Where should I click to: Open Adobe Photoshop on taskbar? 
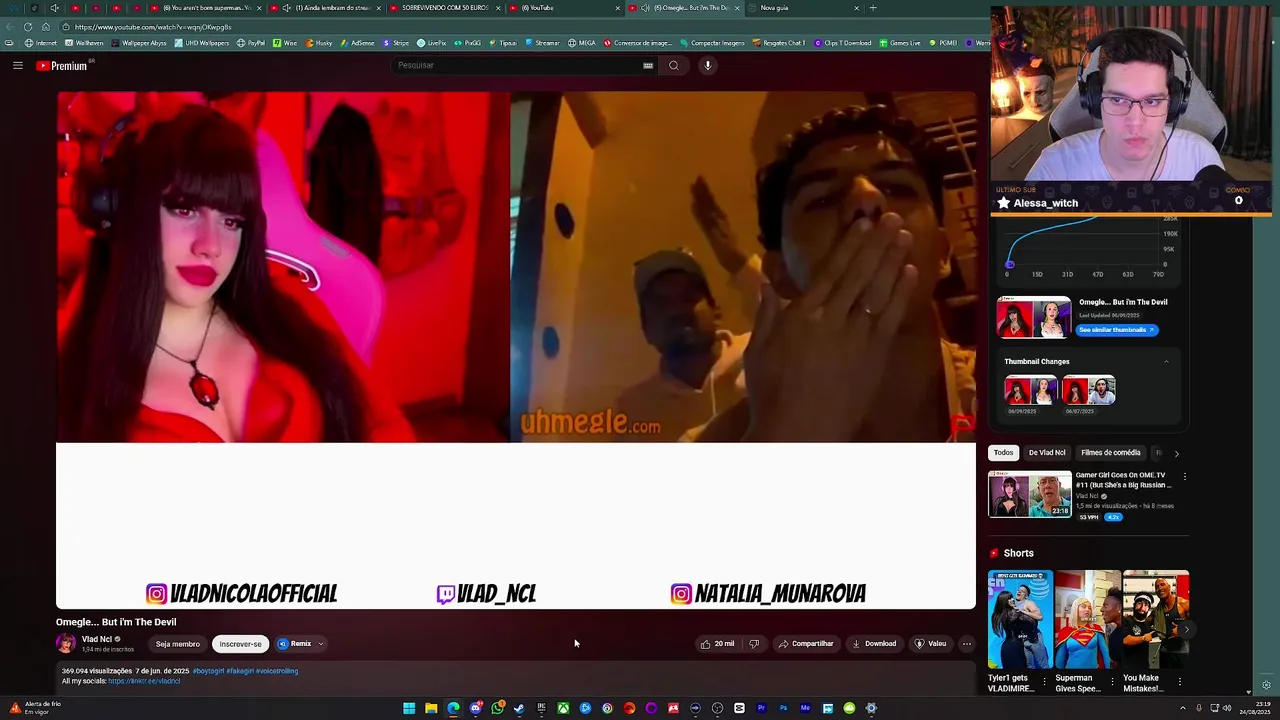(x=783, y=708)
